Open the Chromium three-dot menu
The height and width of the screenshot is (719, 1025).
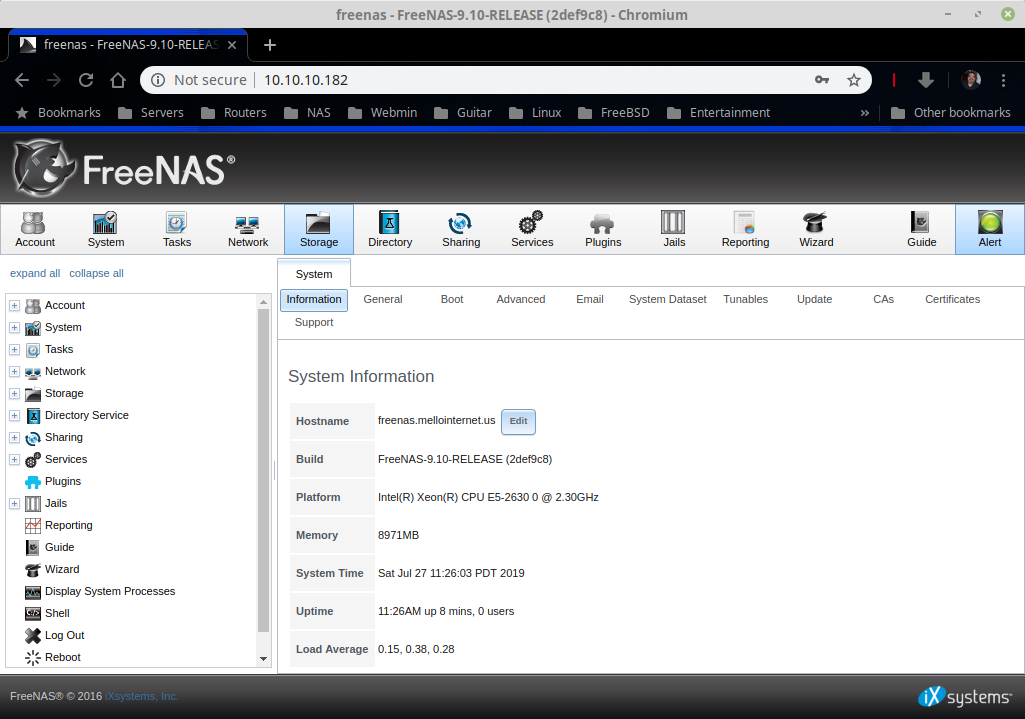click(1003, 80)
